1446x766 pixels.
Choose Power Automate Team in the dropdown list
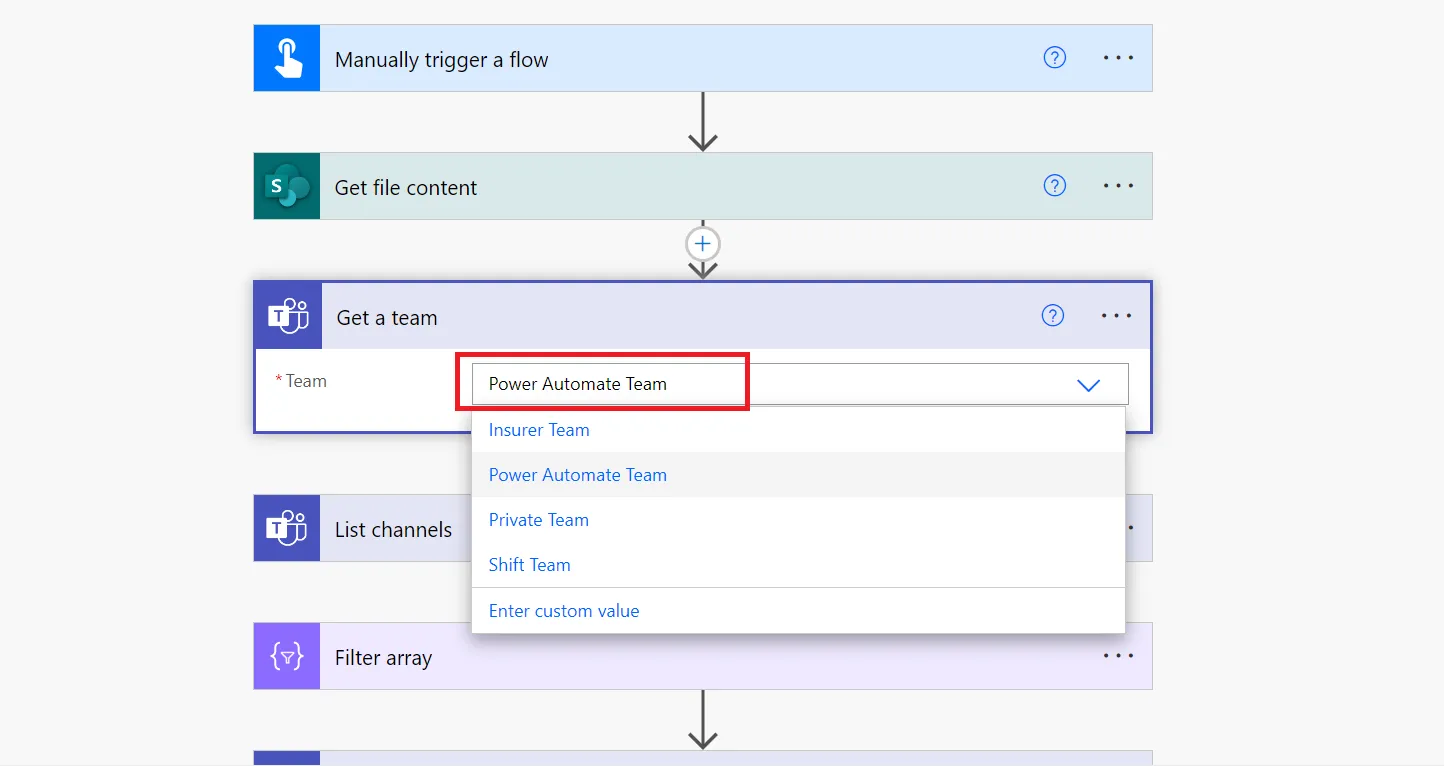point(798,475)
